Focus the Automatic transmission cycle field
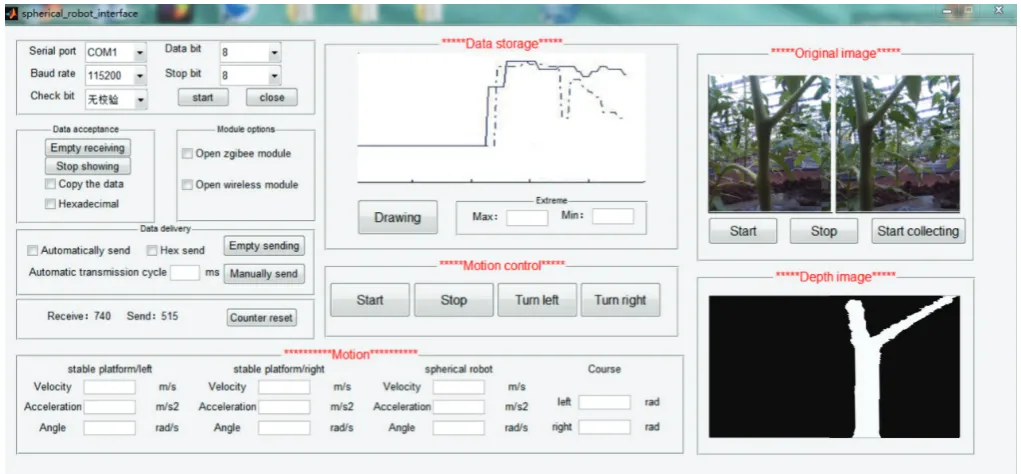 [x=185, y=272]
